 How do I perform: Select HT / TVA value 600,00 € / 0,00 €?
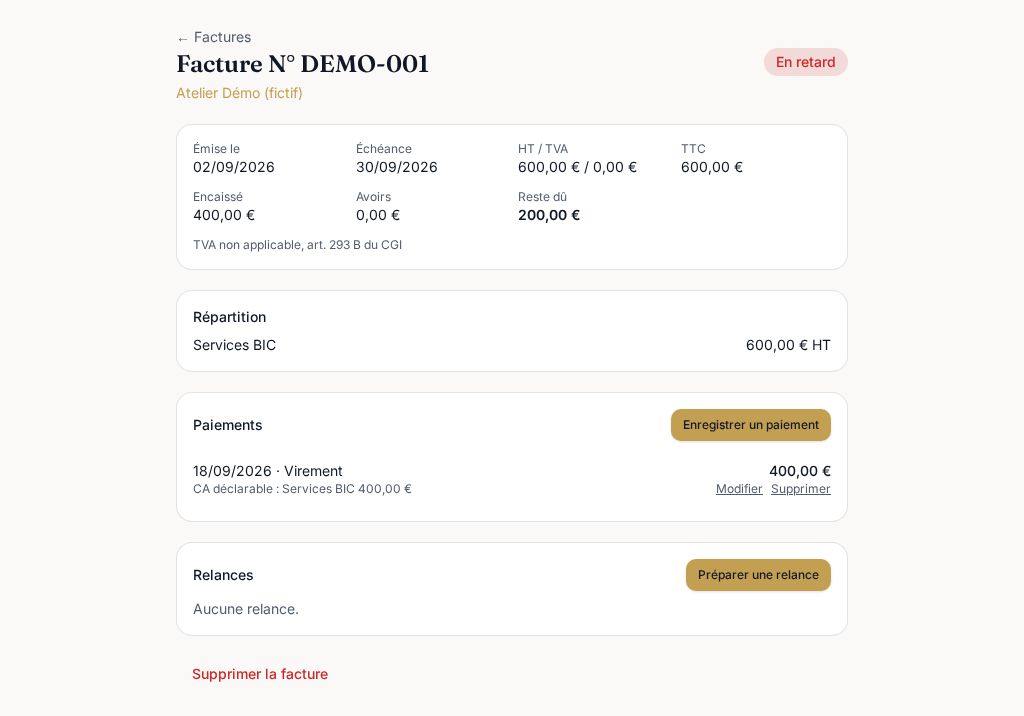click(577, 167)
